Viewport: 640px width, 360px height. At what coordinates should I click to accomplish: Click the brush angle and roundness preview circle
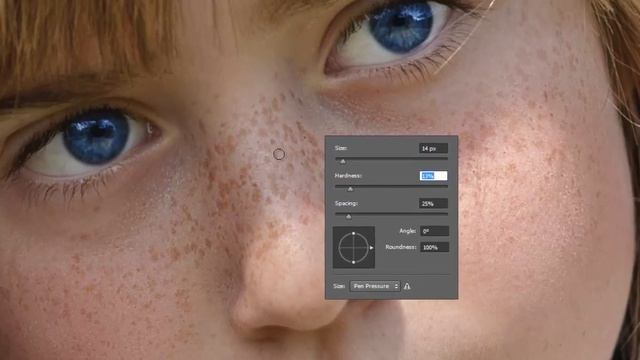point(353,247)
